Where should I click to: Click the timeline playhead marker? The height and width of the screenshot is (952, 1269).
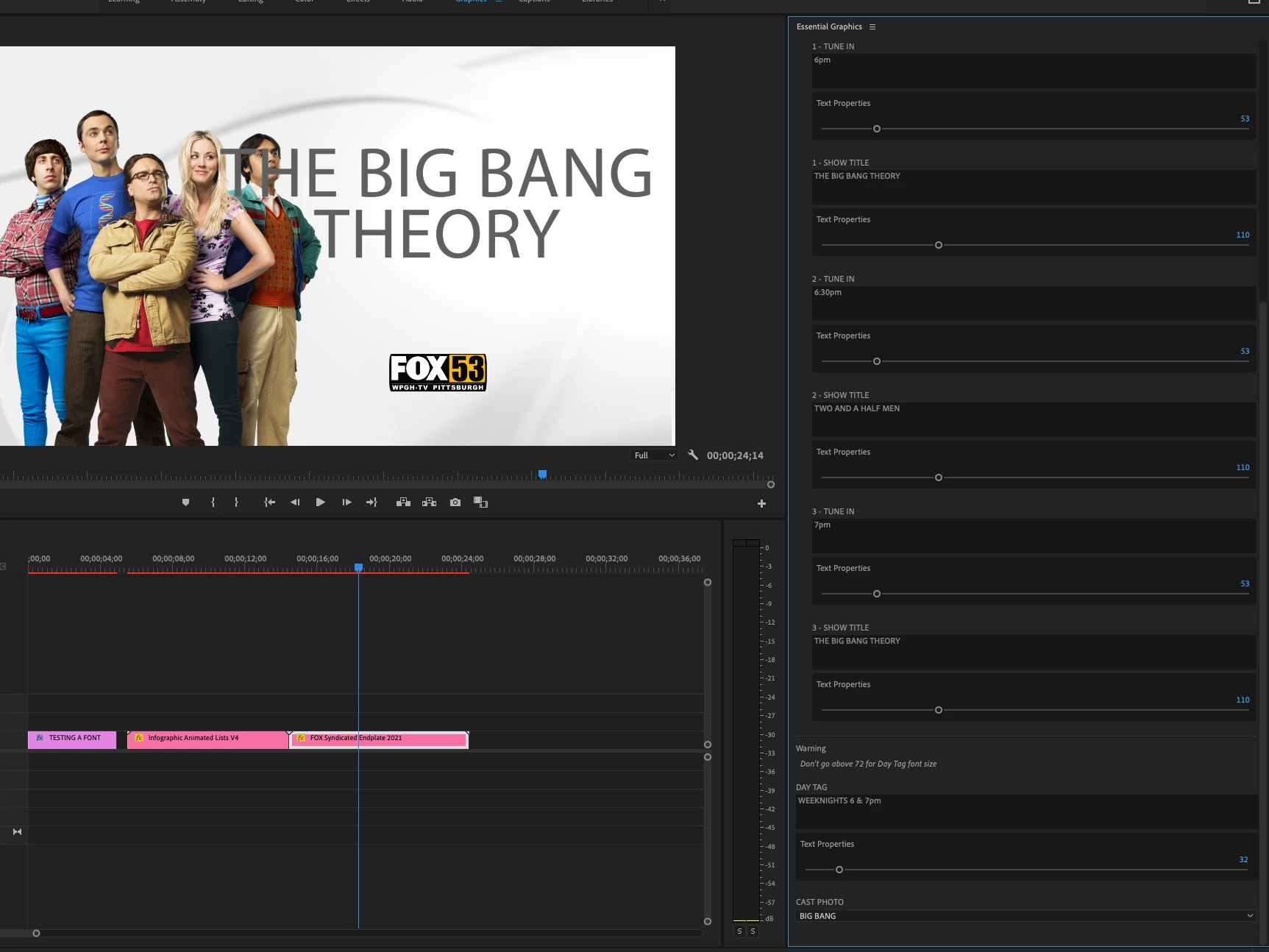(358, 567)
